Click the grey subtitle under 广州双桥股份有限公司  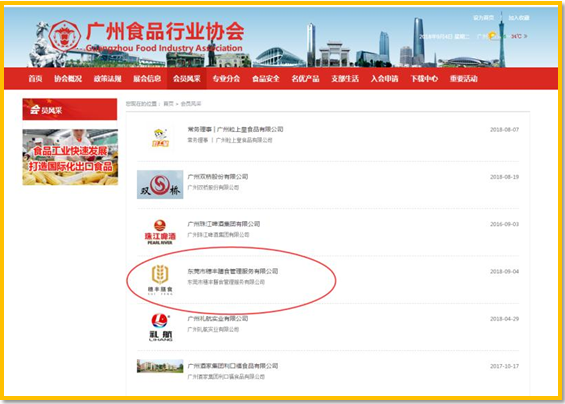click(x=213, y=187)
